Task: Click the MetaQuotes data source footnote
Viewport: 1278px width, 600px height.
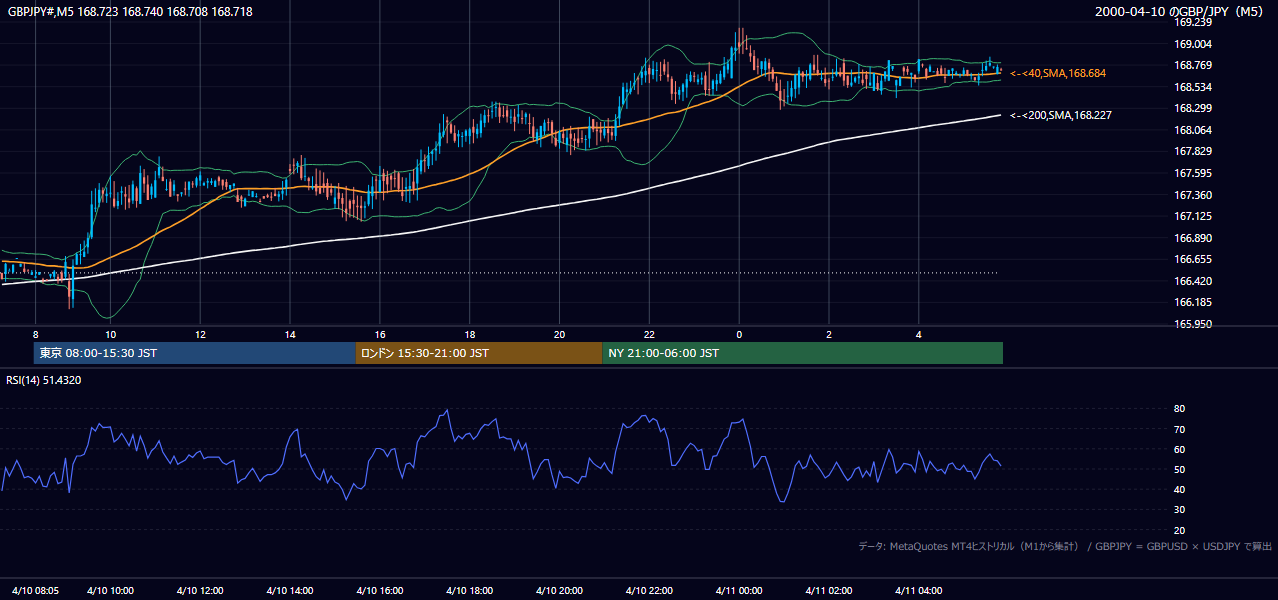Action: (1065, 546)
